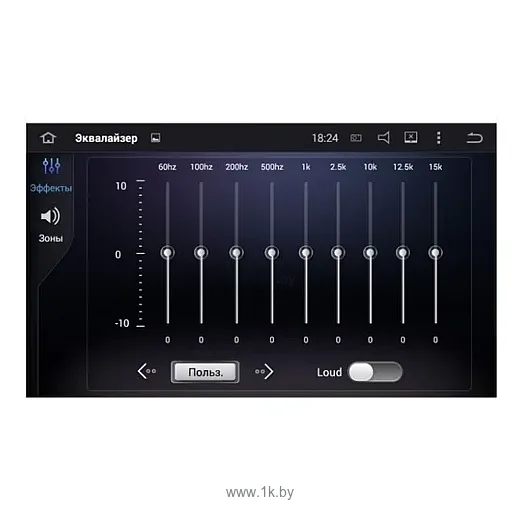Open the Эффекты equalizer sliders icon

51,166
